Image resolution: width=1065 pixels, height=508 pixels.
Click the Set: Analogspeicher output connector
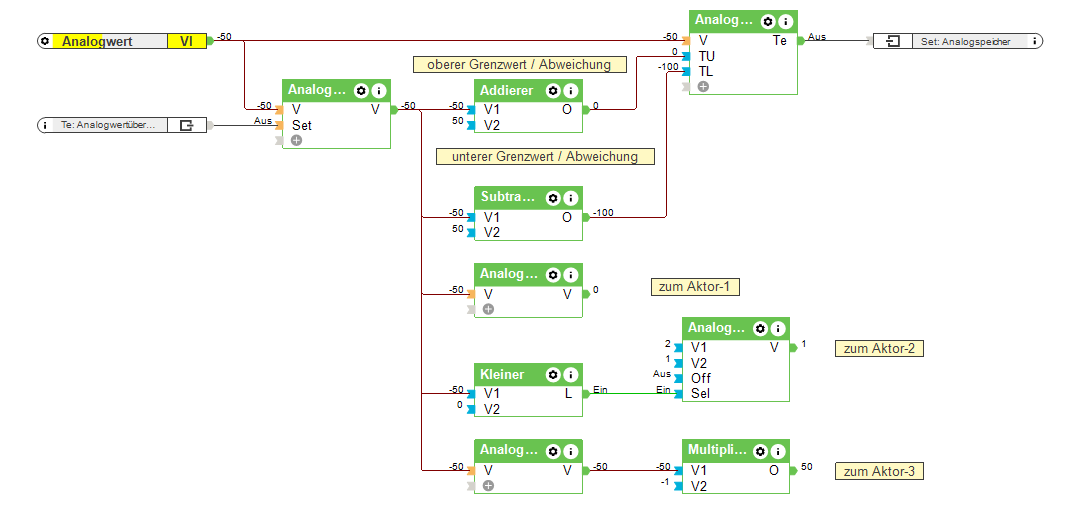click(893, 41)
